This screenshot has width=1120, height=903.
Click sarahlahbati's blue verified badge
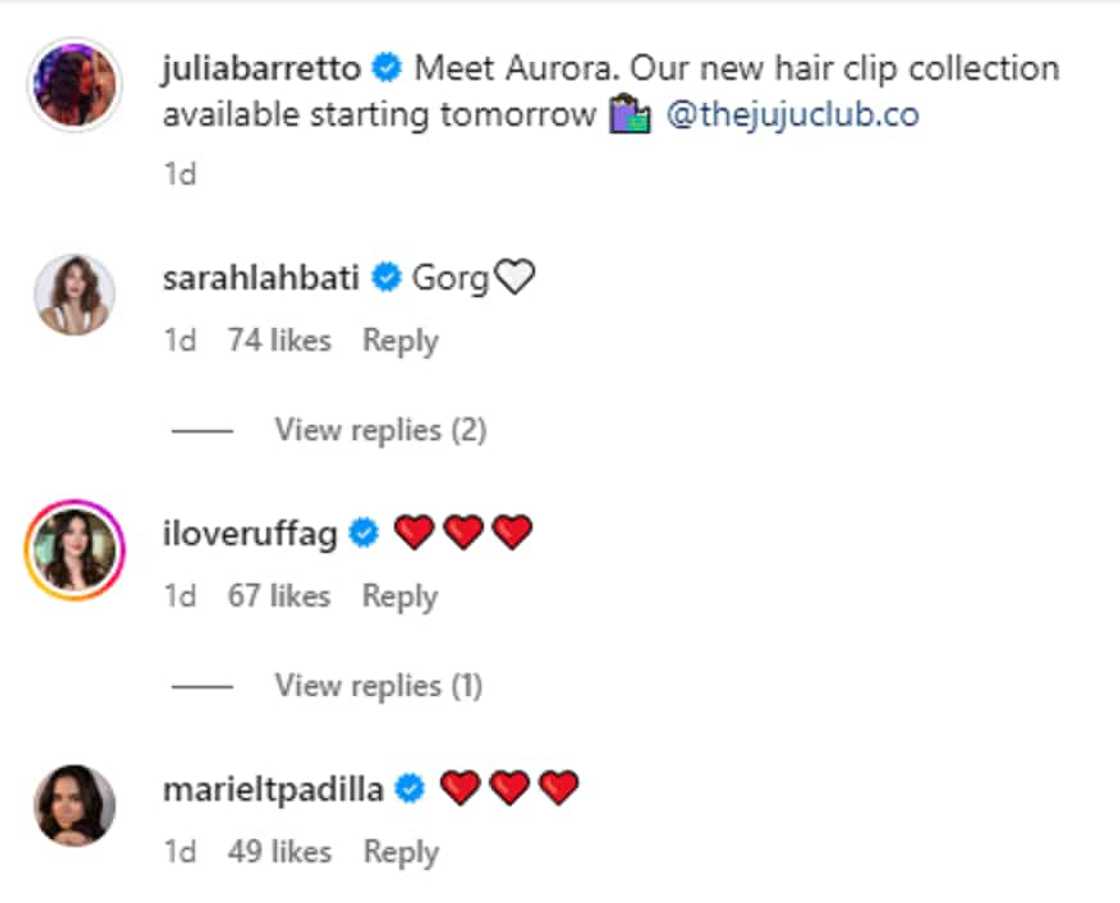coord(386,277)
